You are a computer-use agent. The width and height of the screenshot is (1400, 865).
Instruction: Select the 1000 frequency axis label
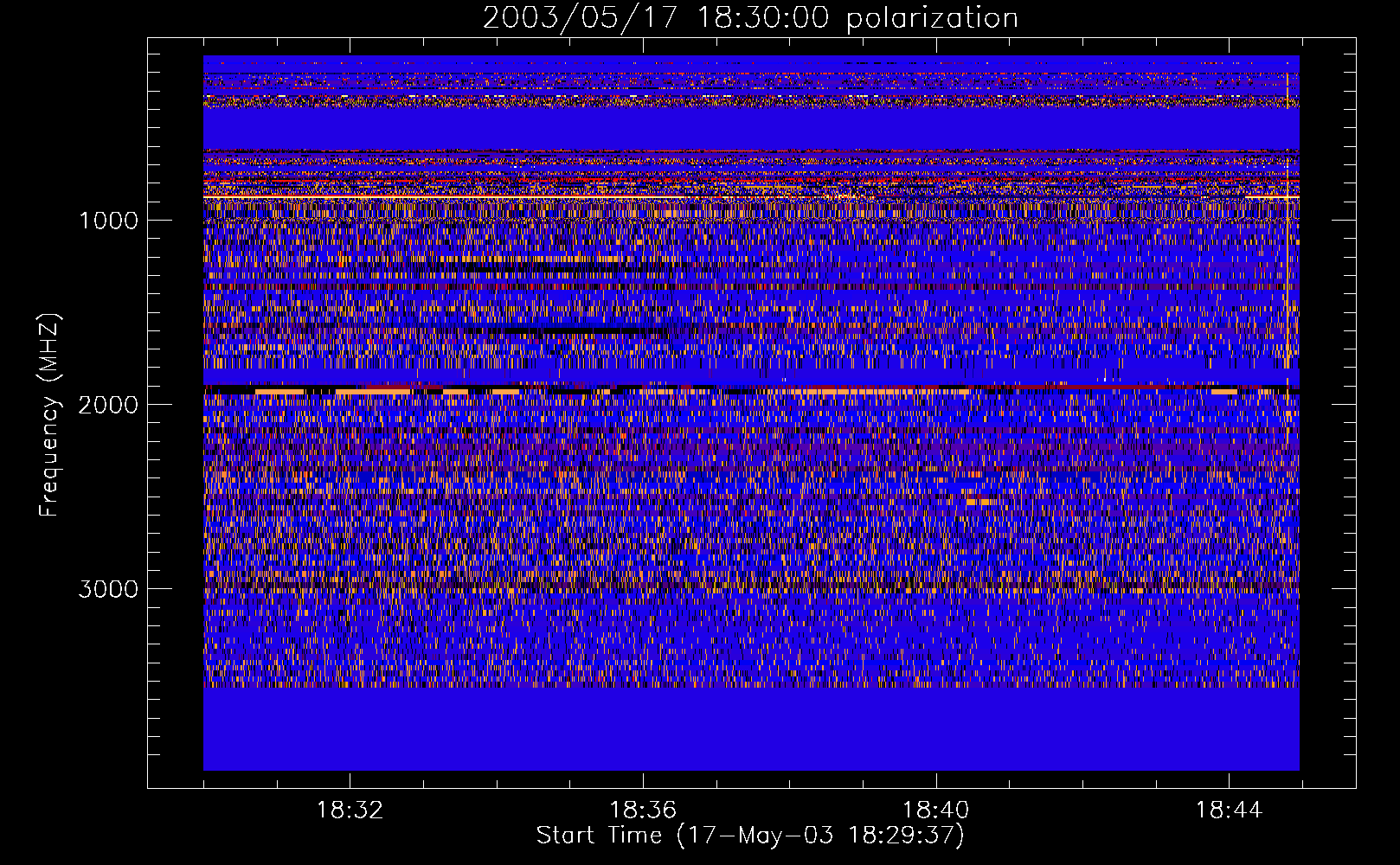point(108,221)
